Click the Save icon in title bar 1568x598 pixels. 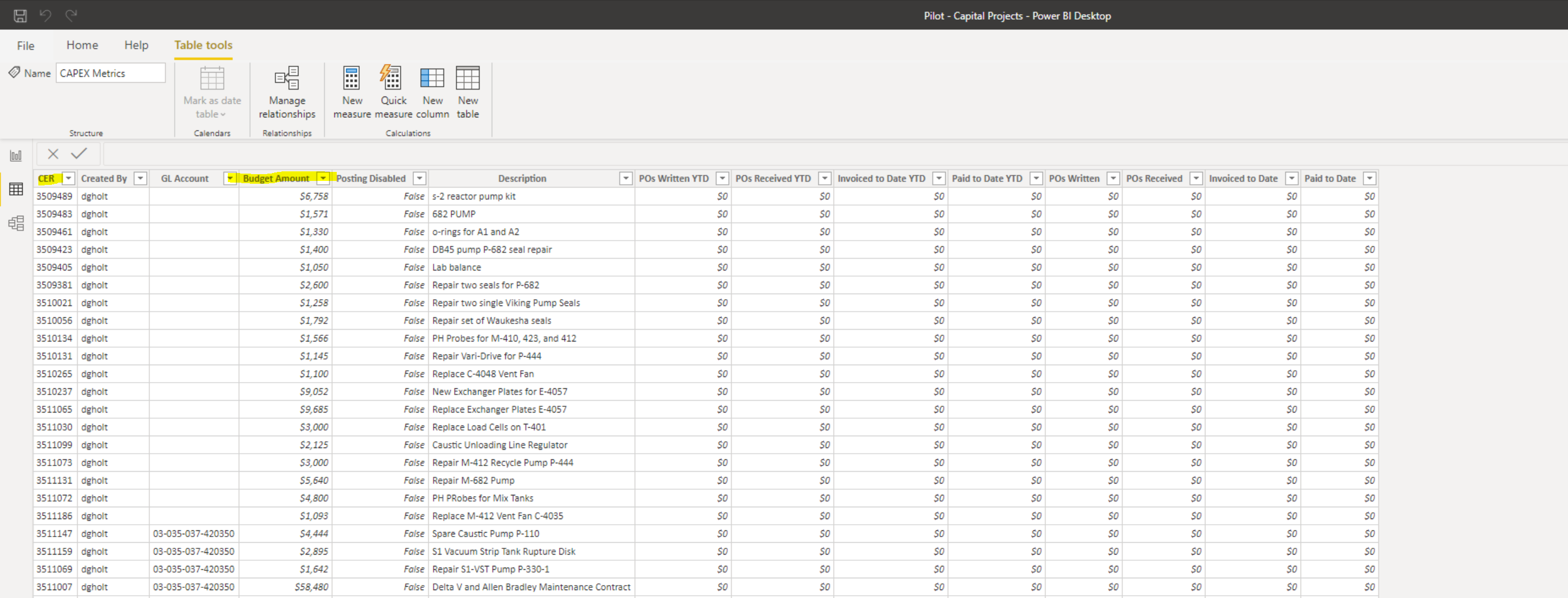coord(20,16)
